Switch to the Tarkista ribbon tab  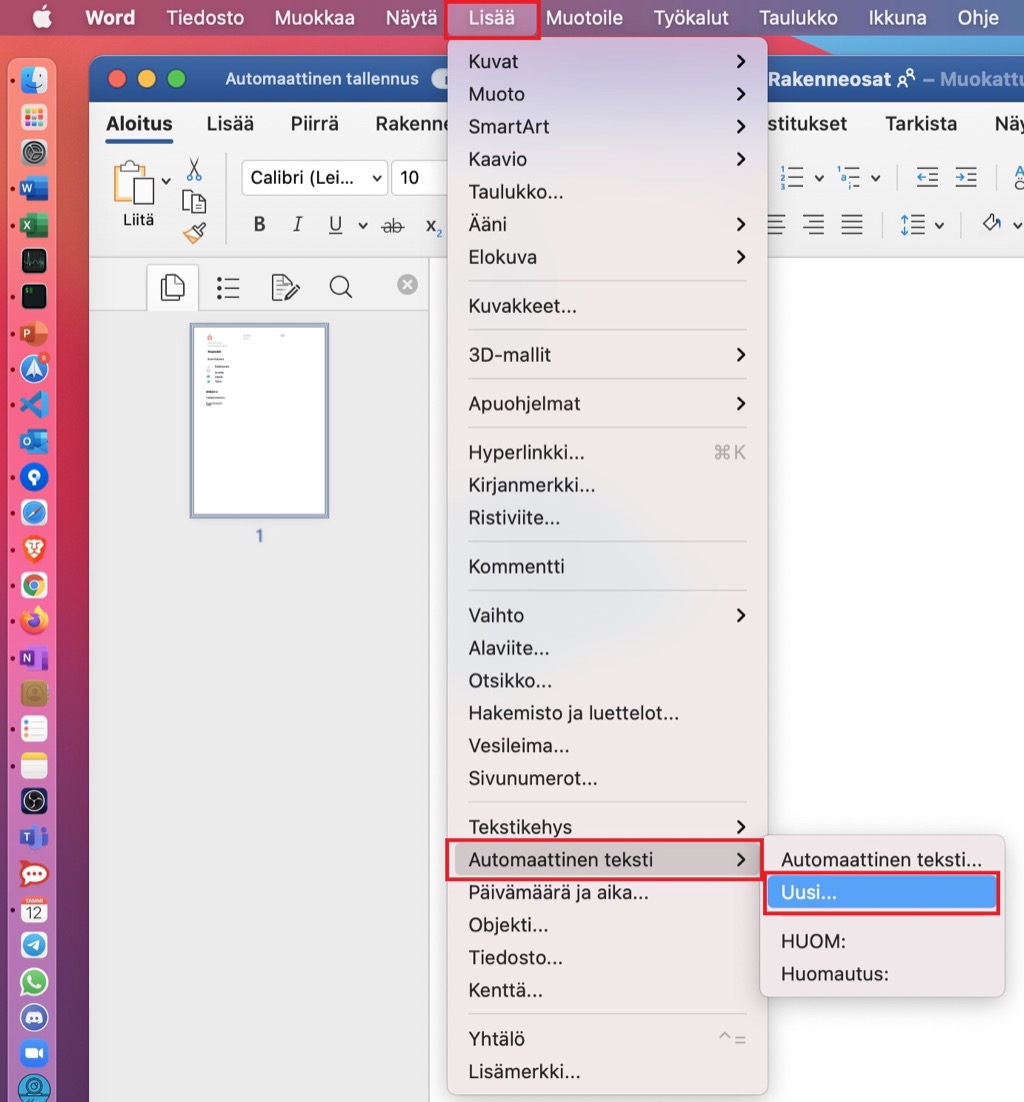(921, 124)
